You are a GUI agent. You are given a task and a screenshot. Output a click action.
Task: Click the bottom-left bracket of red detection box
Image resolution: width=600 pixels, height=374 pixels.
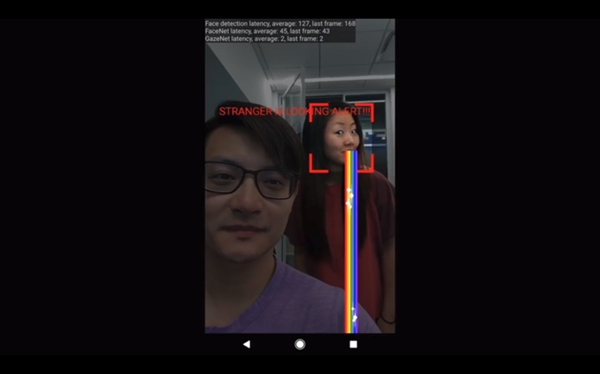point(318,163)
